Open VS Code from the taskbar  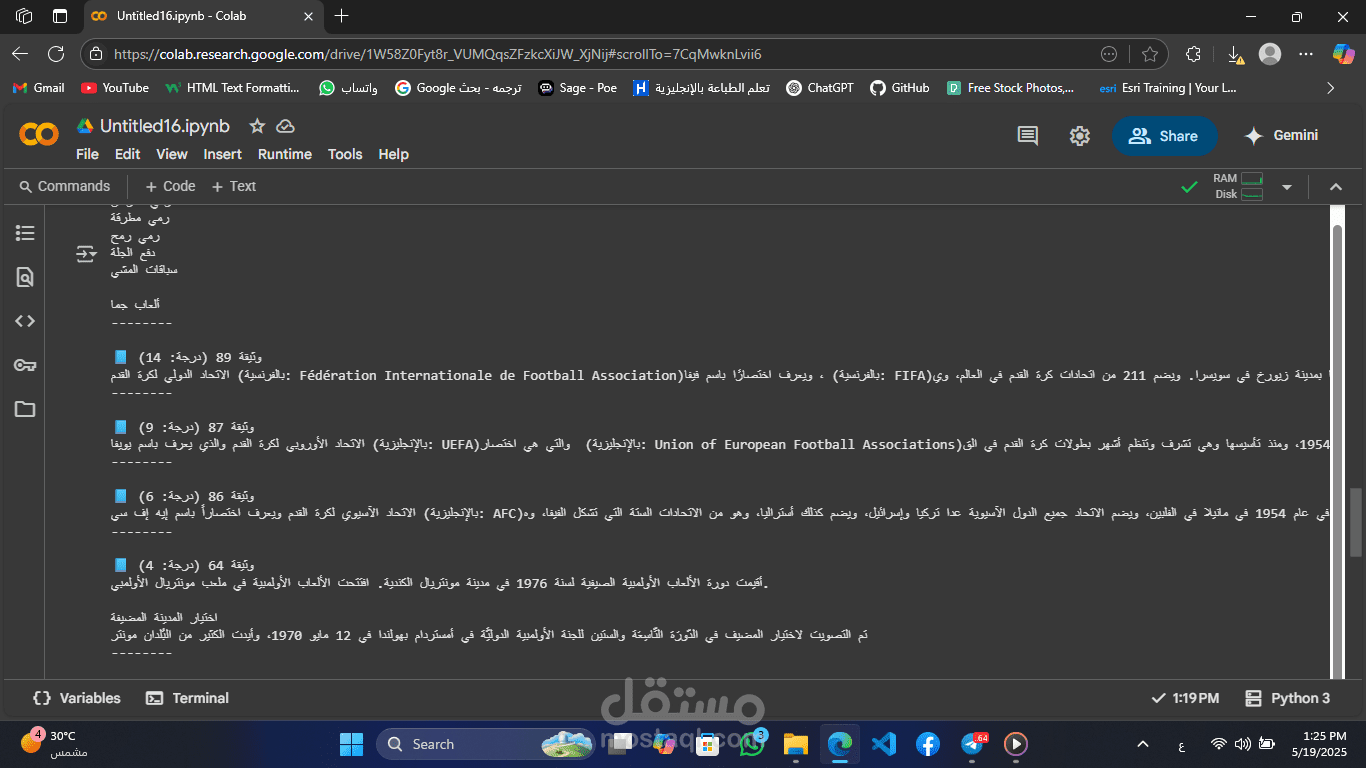(x=883, y=744)
